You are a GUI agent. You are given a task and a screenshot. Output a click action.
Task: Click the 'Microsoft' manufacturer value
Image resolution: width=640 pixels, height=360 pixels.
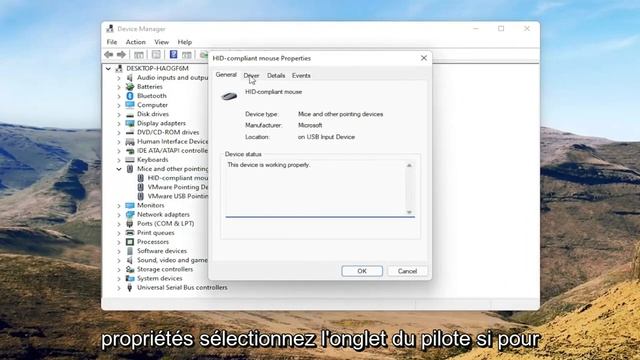[310, 125]
